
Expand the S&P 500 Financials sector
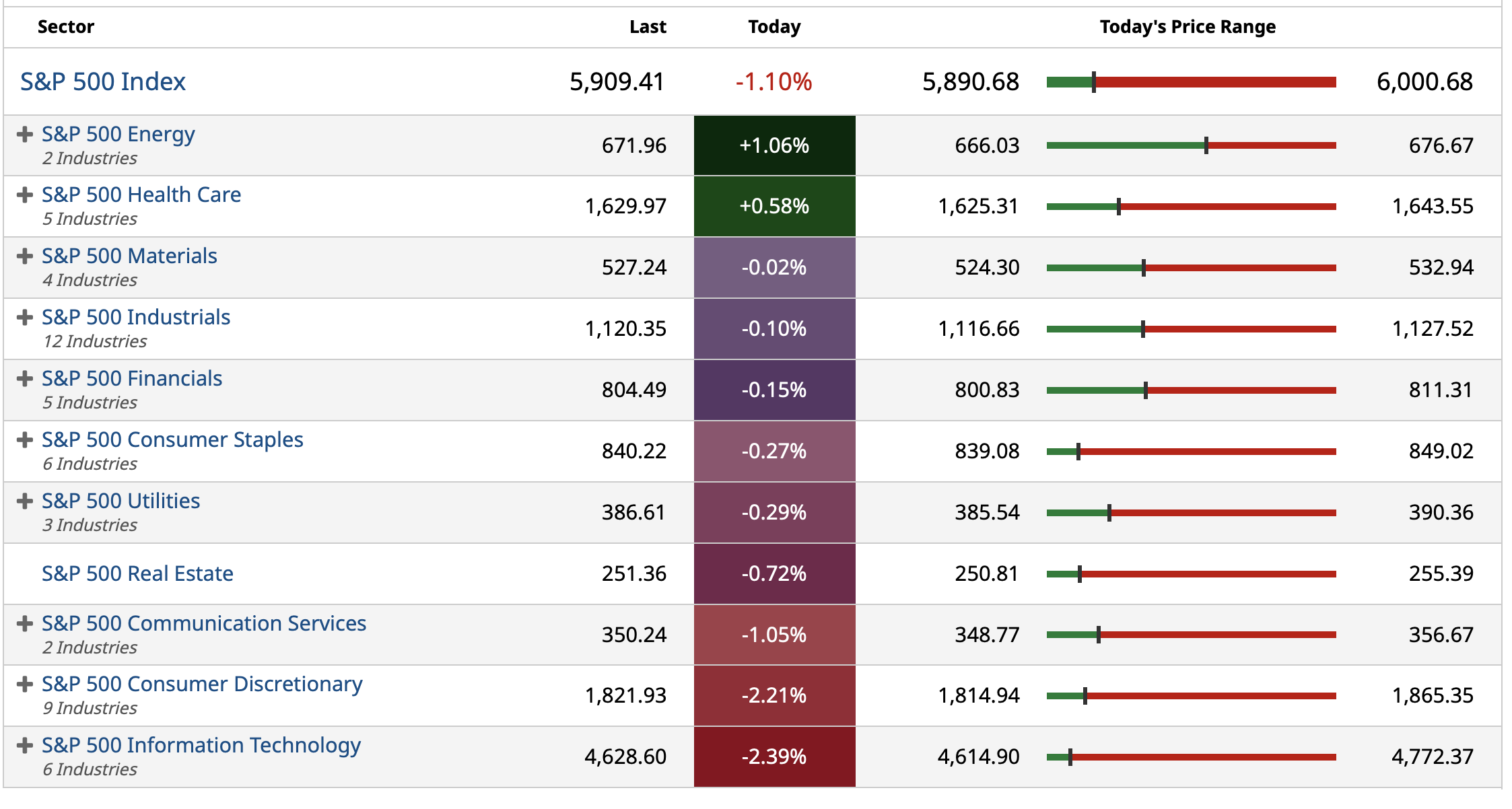tap(25, 379)
